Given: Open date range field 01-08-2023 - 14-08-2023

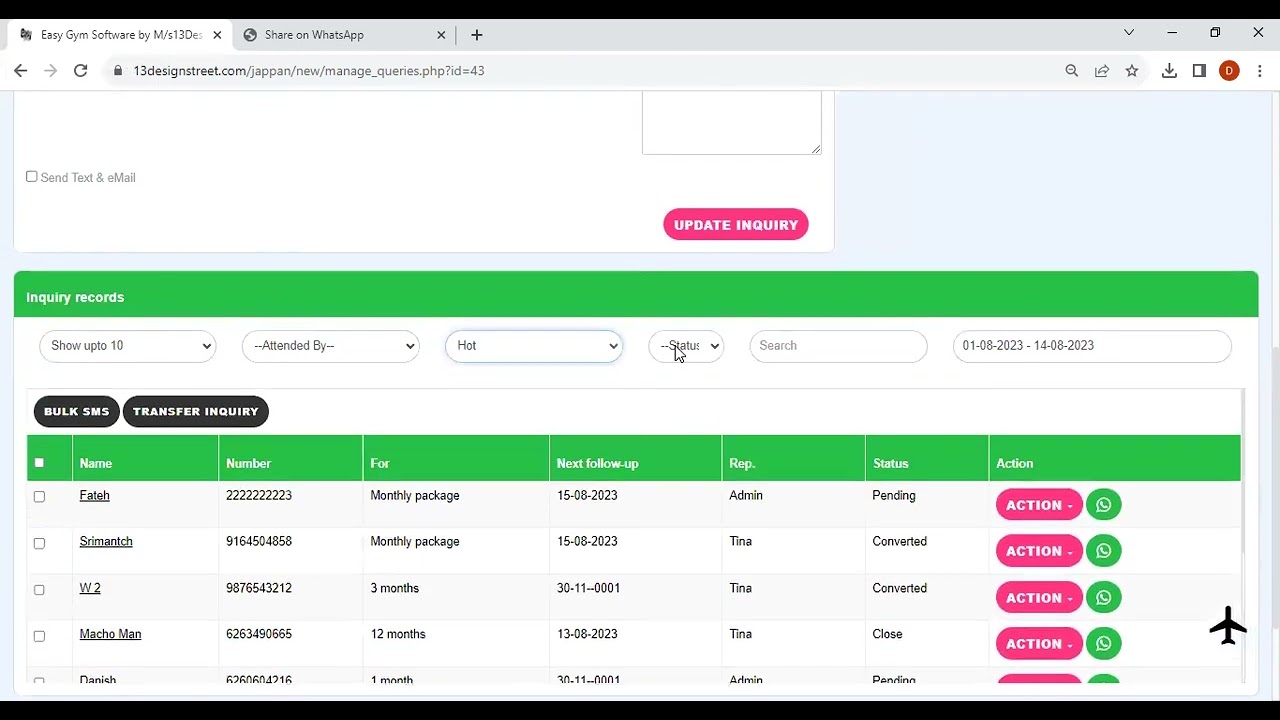Looking at the screenshot, I should point(1092,346).
